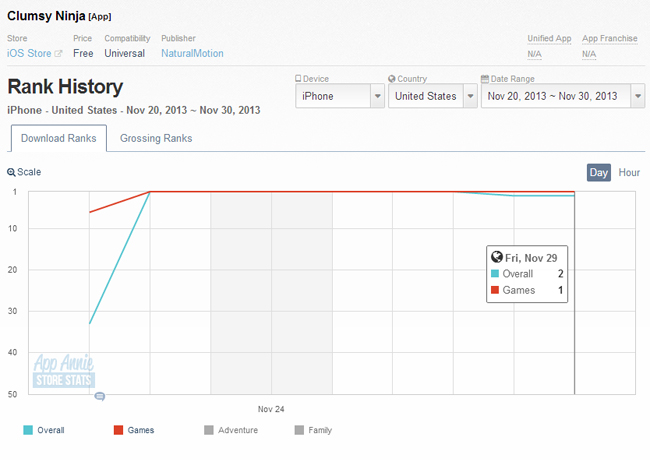Screen dimensions: 650x460
Task: Click the Country globe icon
Action: coord(392,78)
